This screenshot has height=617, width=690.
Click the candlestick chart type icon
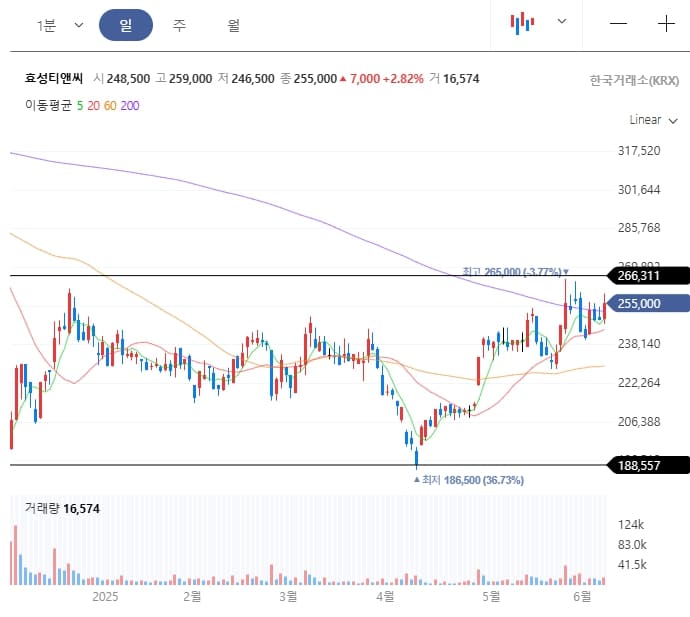pos(522,23)
